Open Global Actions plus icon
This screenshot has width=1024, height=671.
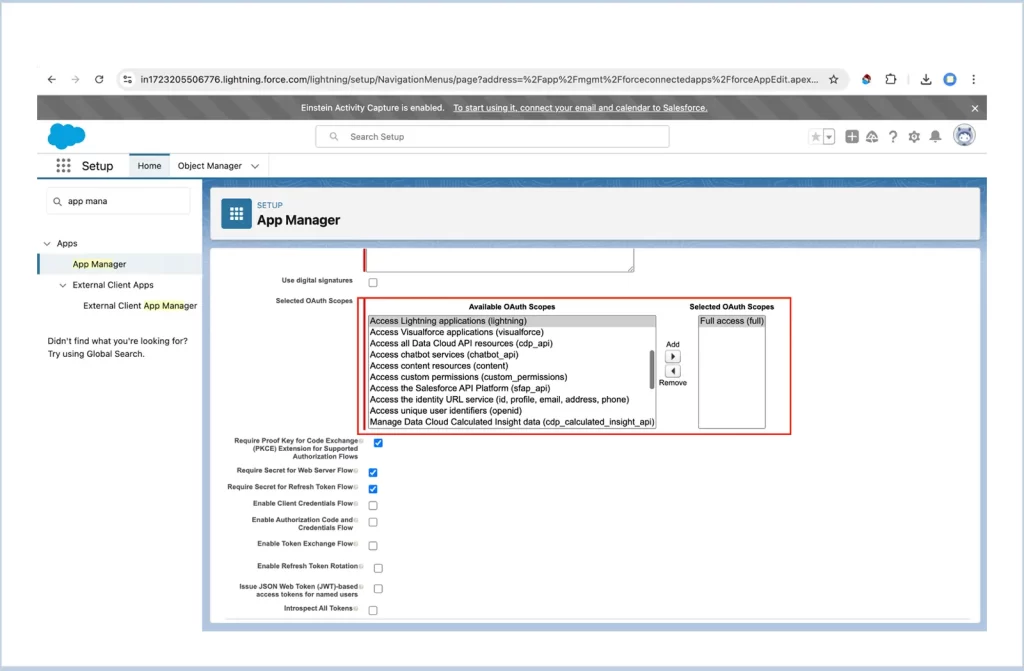click(x=852, y=137)
